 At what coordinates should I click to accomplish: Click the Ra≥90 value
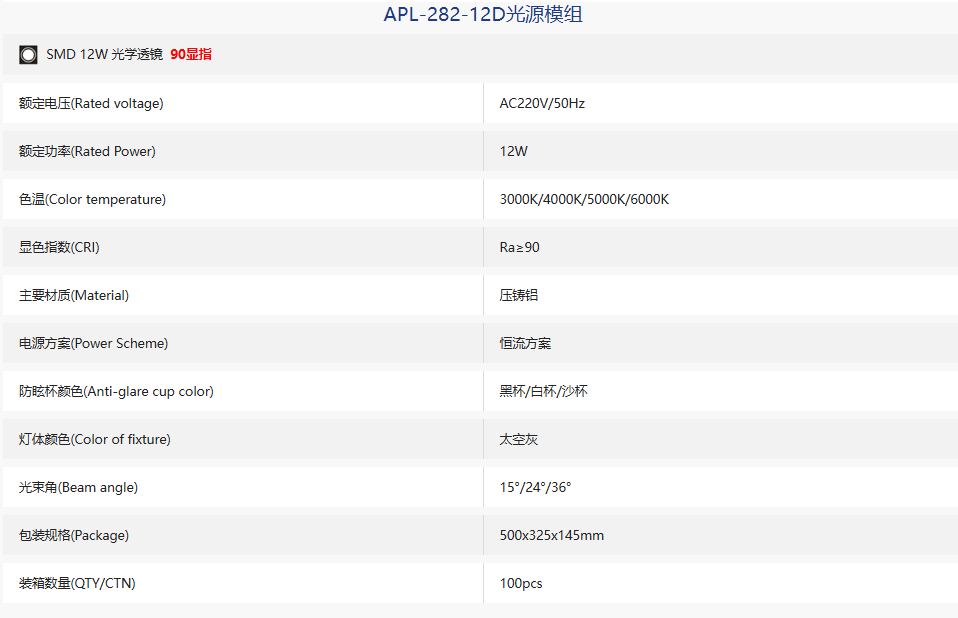point(519,247)
